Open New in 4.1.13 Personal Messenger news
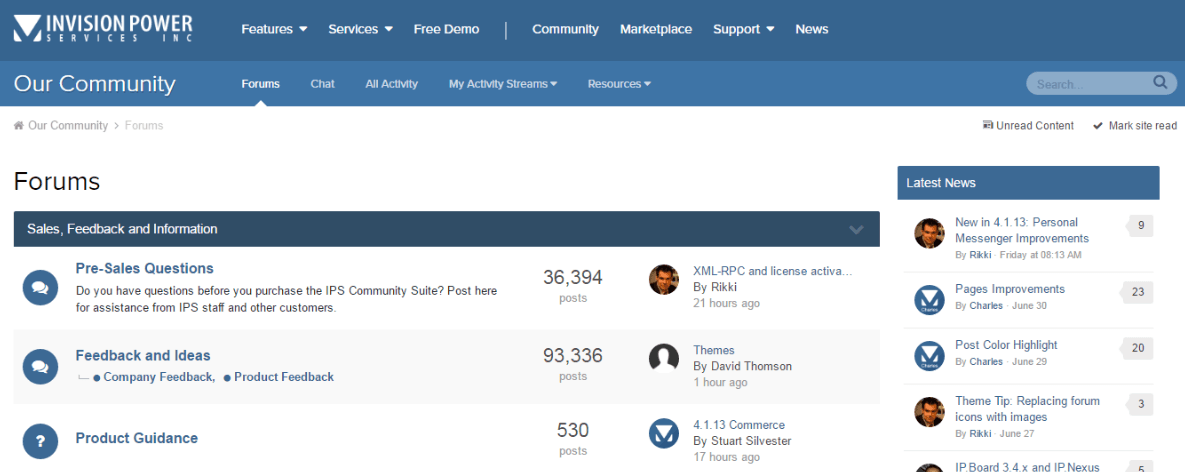This screenshot has width=1185, height=472. [1022, 230]
